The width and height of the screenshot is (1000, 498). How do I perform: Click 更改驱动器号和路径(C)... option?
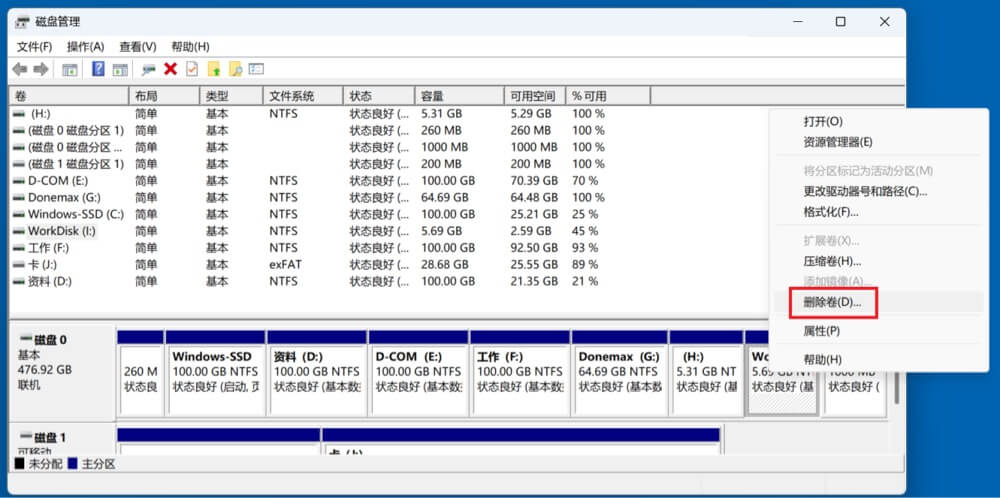(865, 191)
